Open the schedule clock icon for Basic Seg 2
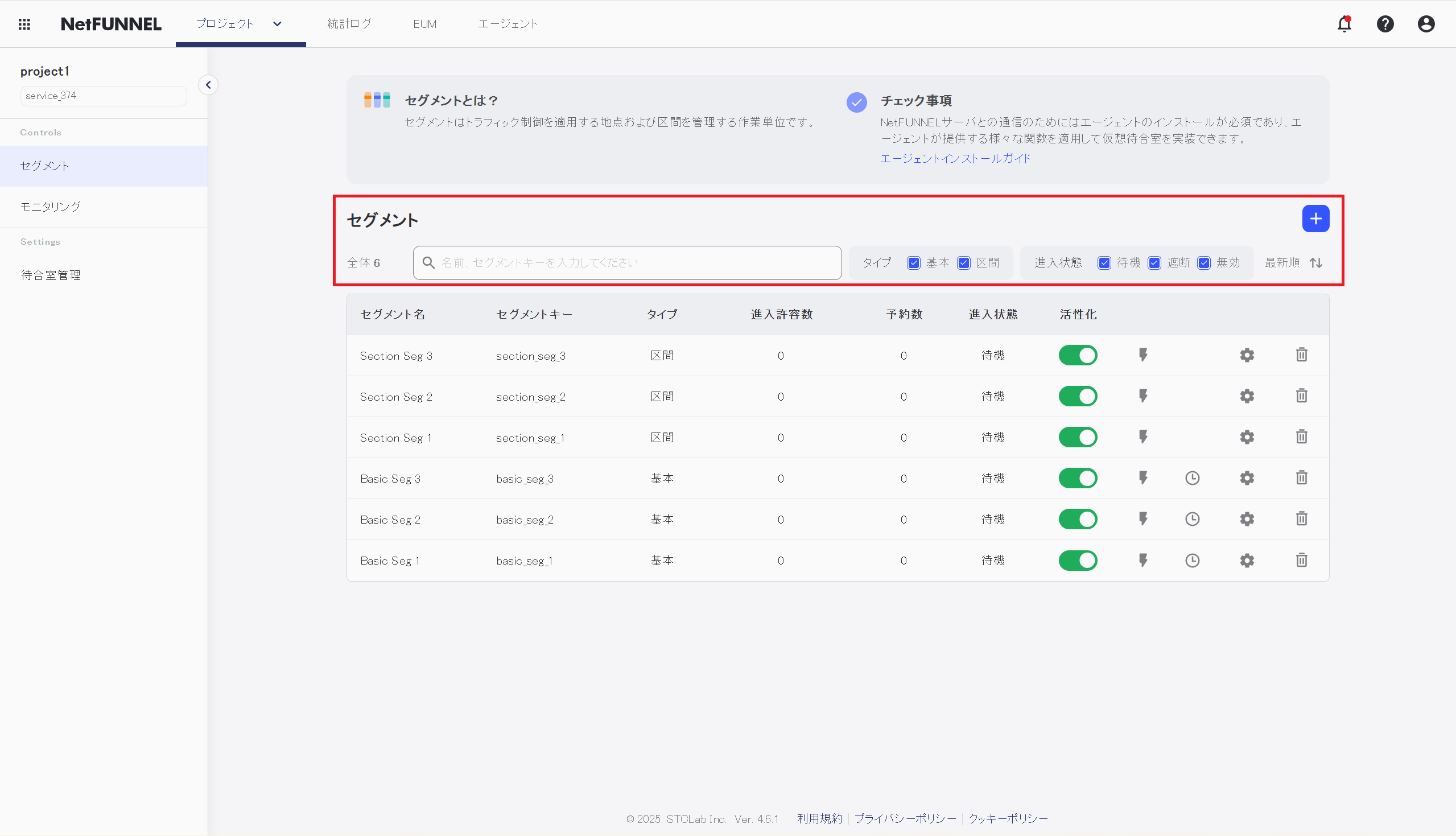This screenshot has height=836, width=1456. click(1193, 519)
